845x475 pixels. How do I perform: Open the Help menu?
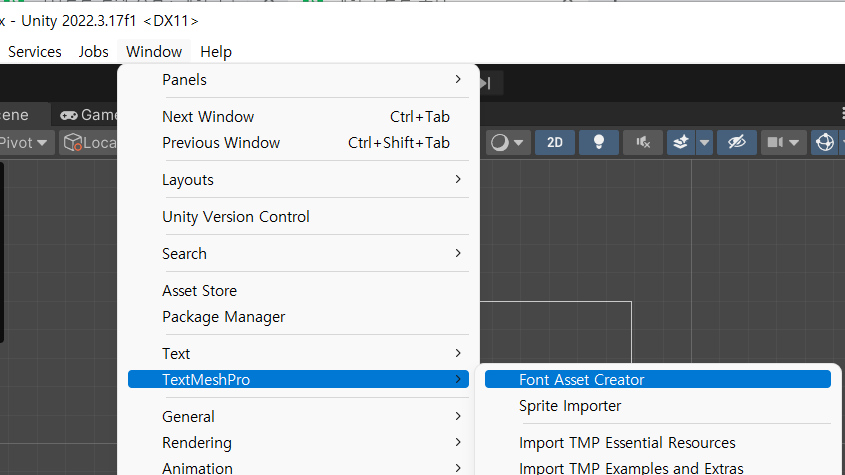[216, 52]
